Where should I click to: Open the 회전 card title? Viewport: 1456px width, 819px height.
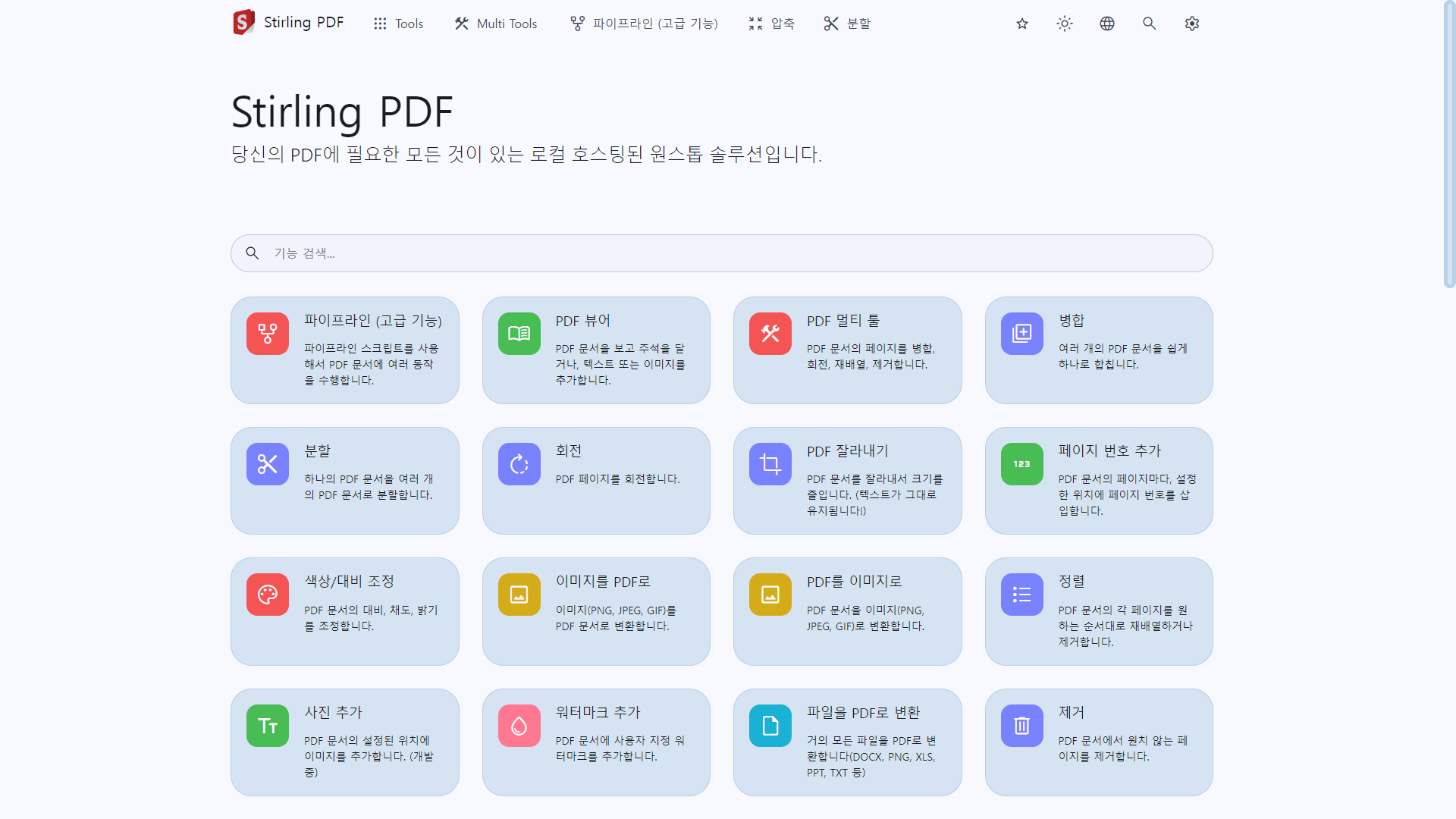click(569, 451)
